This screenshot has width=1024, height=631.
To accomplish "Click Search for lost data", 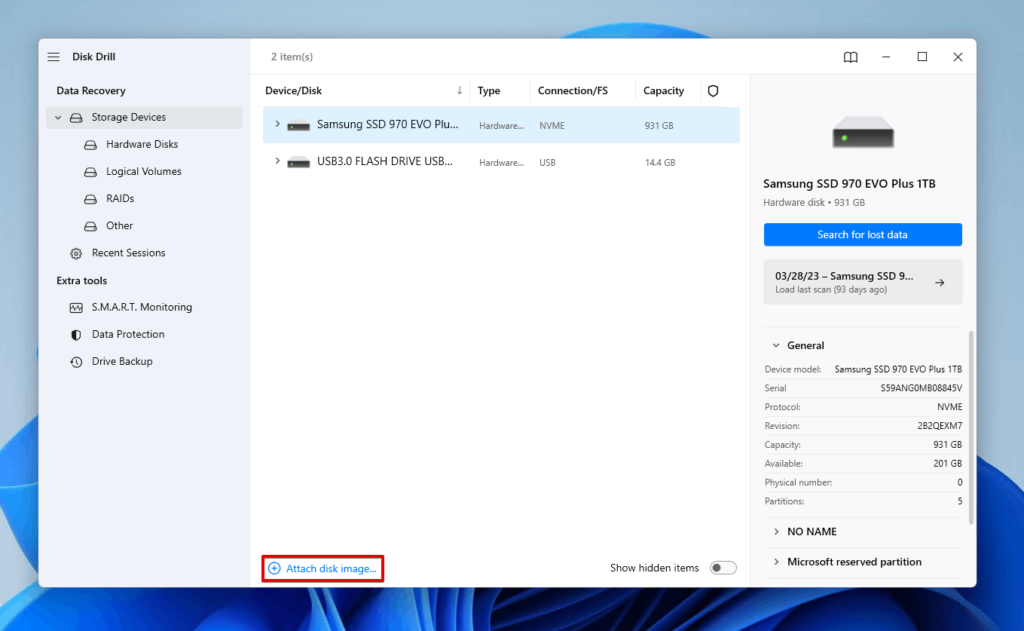I will point(862,234).
